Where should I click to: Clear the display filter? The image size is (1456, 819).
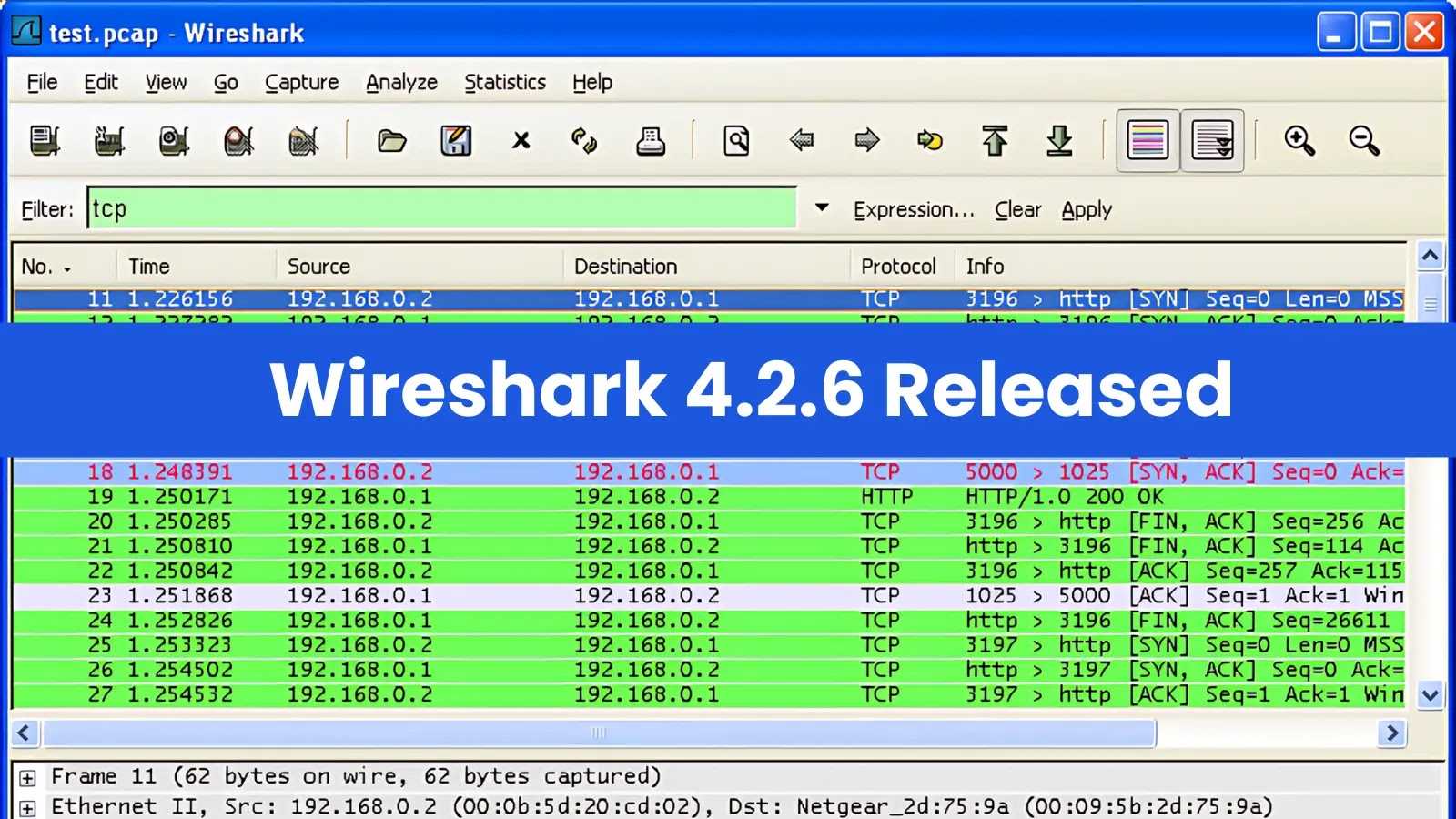[x=1017, y=209]
